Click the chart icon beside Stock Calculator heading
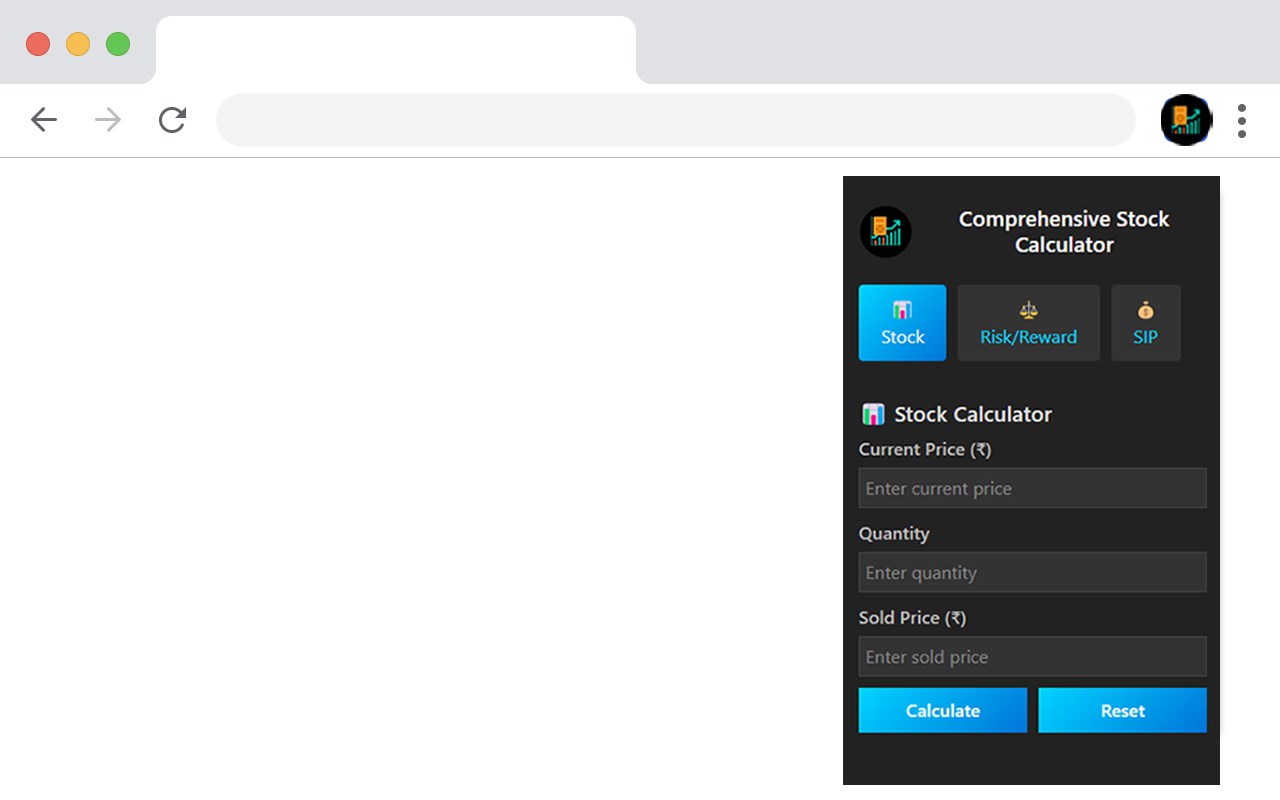 click(873, 414)
